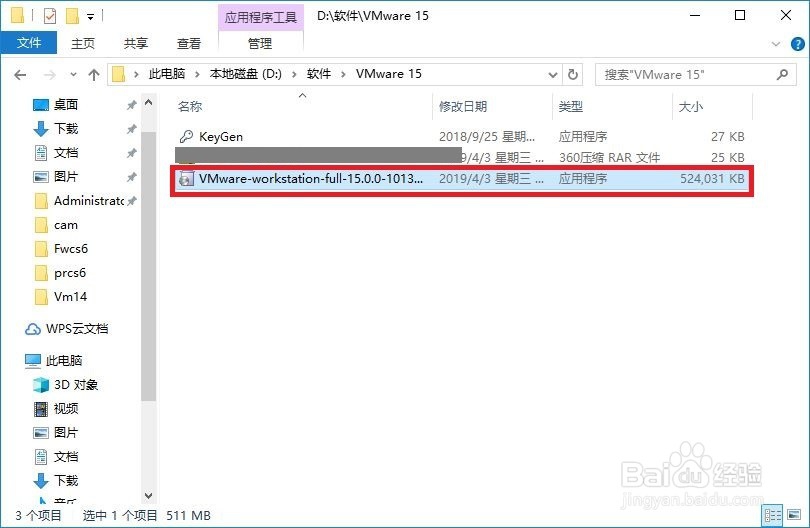This screenshot has width=810, height=528.
Task: Open the prcs6 folder in sidebar
Action: click(70, 273)
